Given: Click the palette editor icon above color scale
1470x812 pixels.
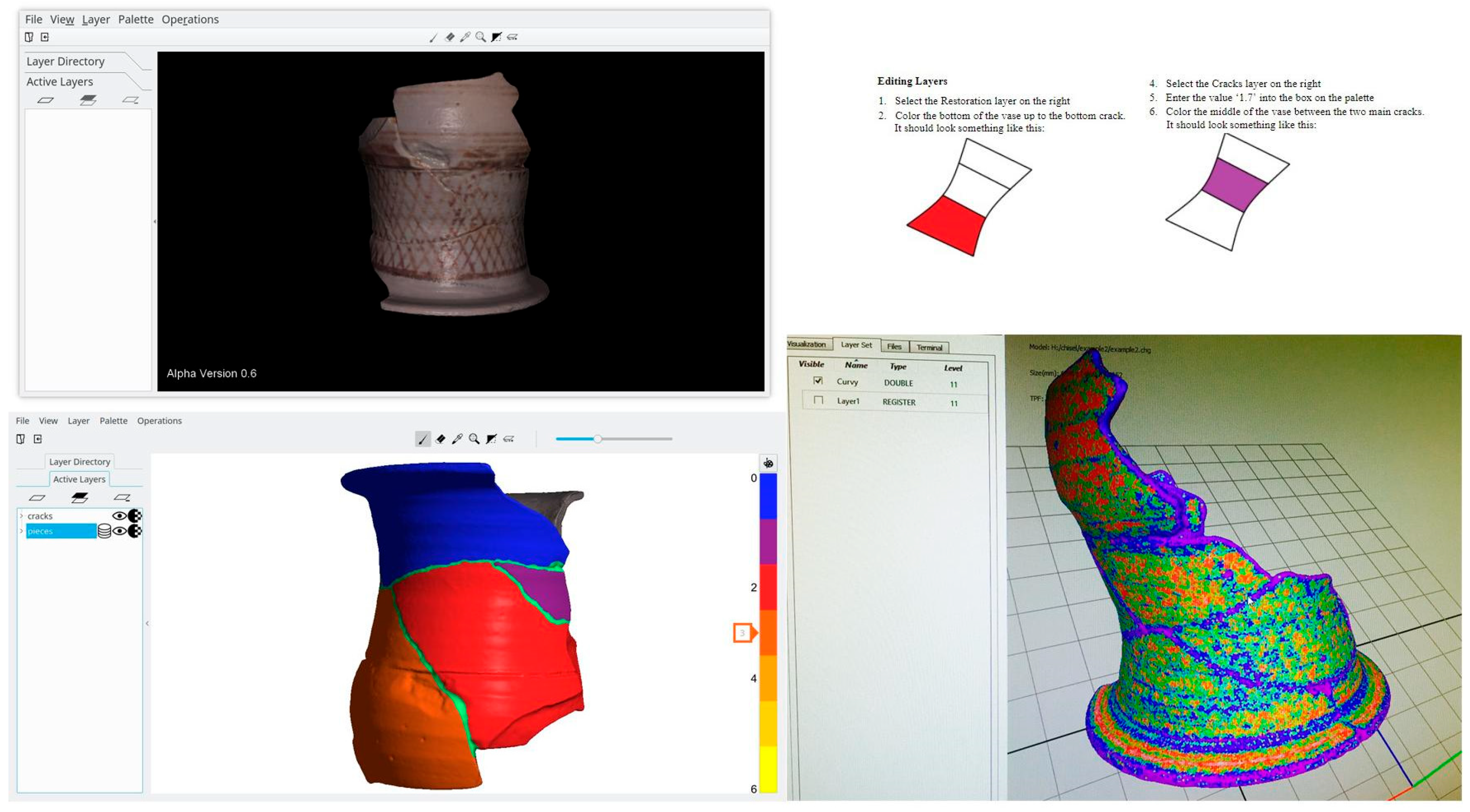Looking at the screenshot, I should pyautogui.click(x=768, y=463).
